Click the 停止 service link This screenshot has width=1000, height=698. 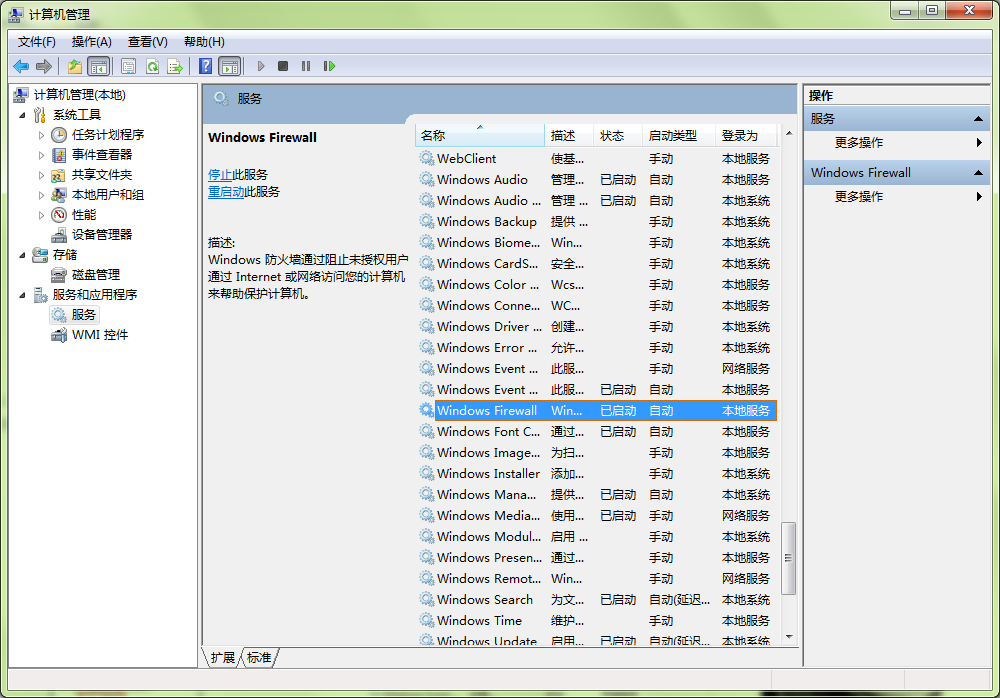(220, 175)
